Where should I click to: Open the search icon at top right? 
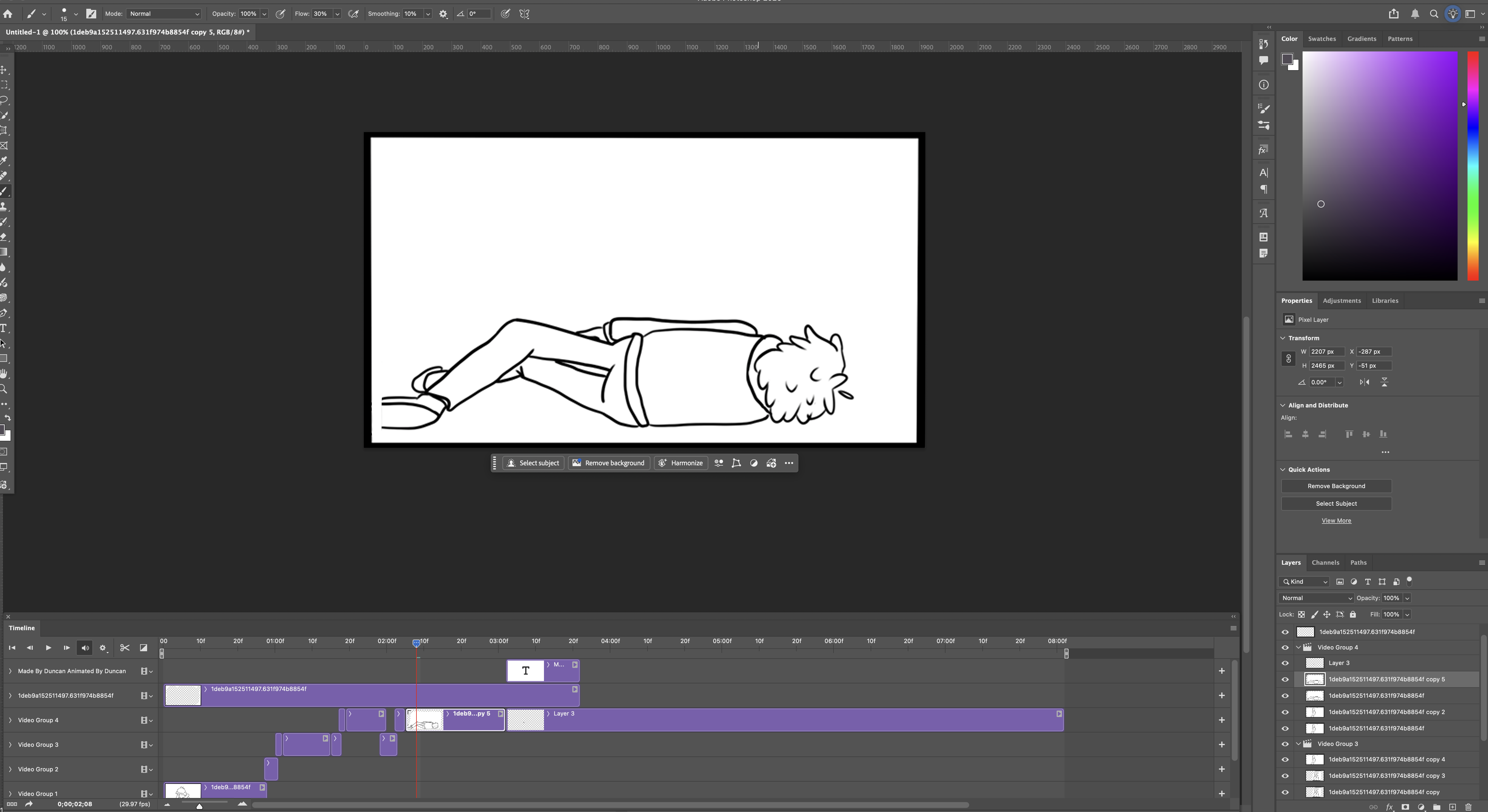[x=1434, y=14]
